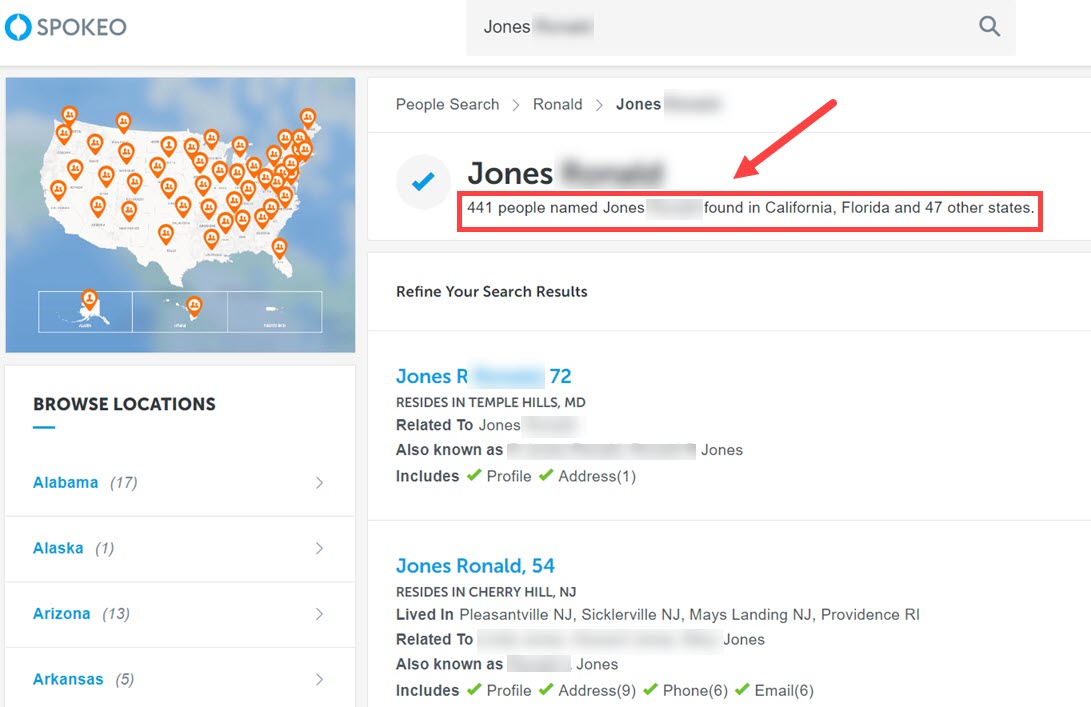Click the "(17)" count beside Alabama
Screen dimensions: 1091x707
point(124,483)
